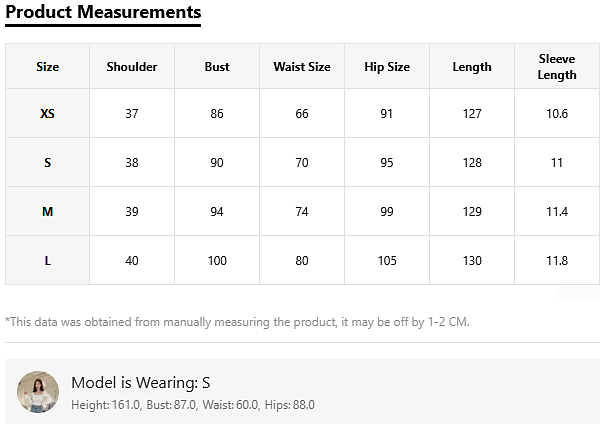Viewport: 600px width, 424px height.
Task: Click the Length column header
Action: coord(472,67)
